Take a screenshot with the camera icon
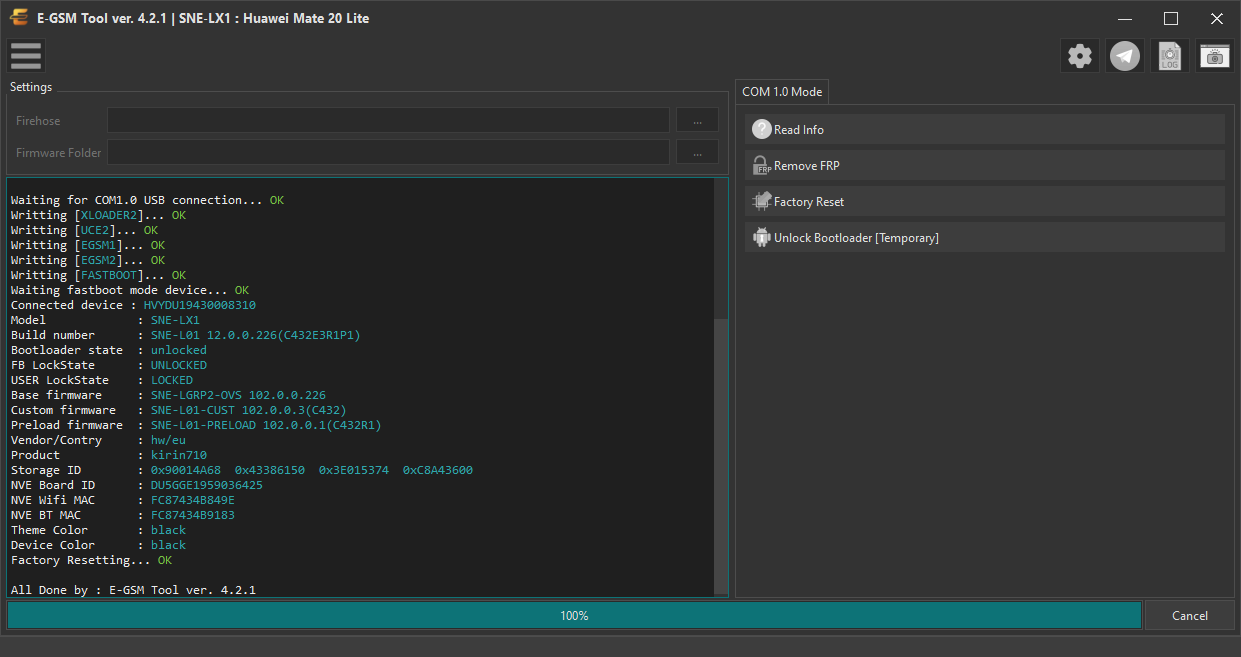Screen dimensions: 1241x657 coord(1215,56)
